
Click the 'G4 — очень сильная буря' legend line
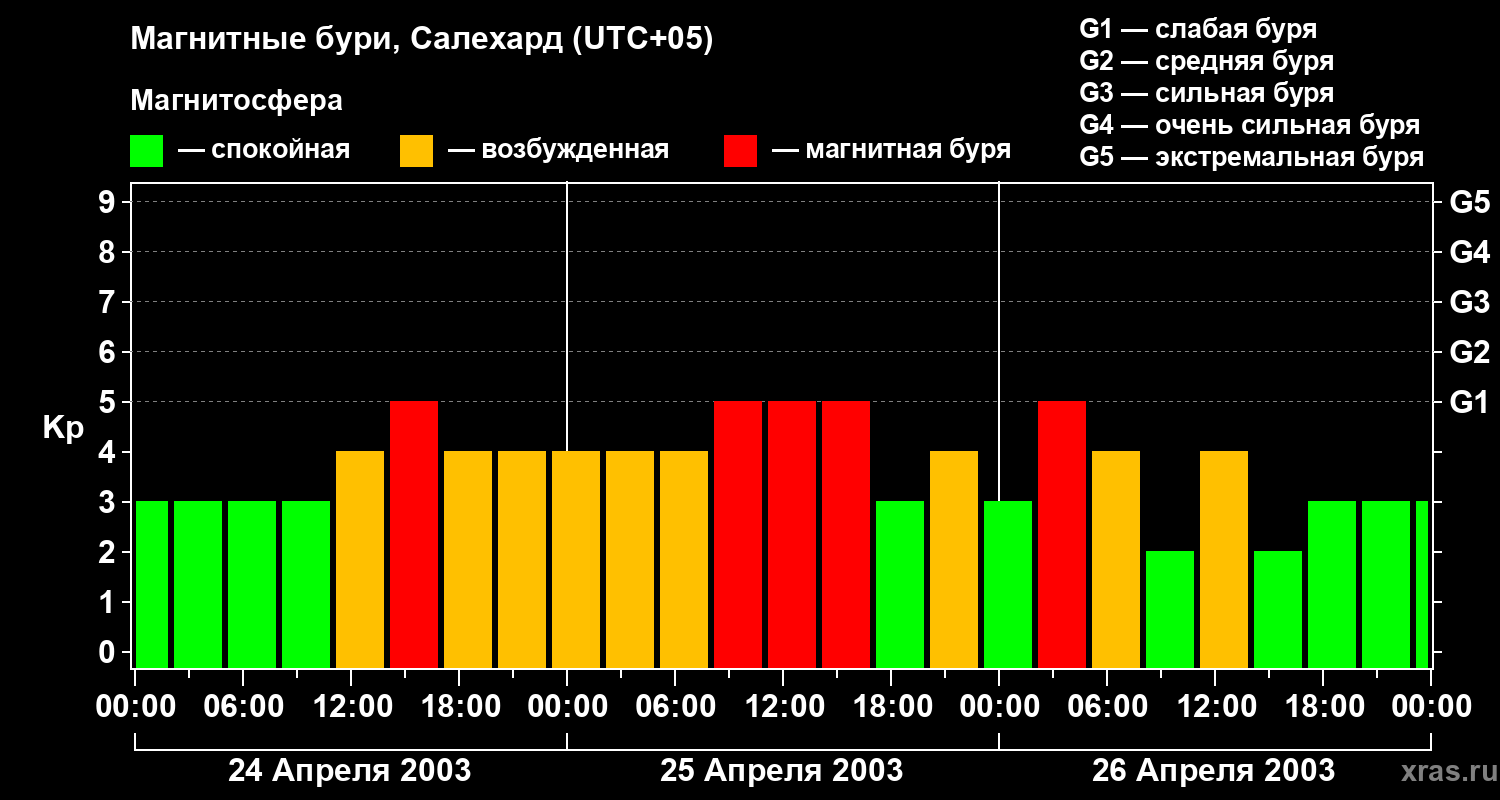click(1250, 125)
